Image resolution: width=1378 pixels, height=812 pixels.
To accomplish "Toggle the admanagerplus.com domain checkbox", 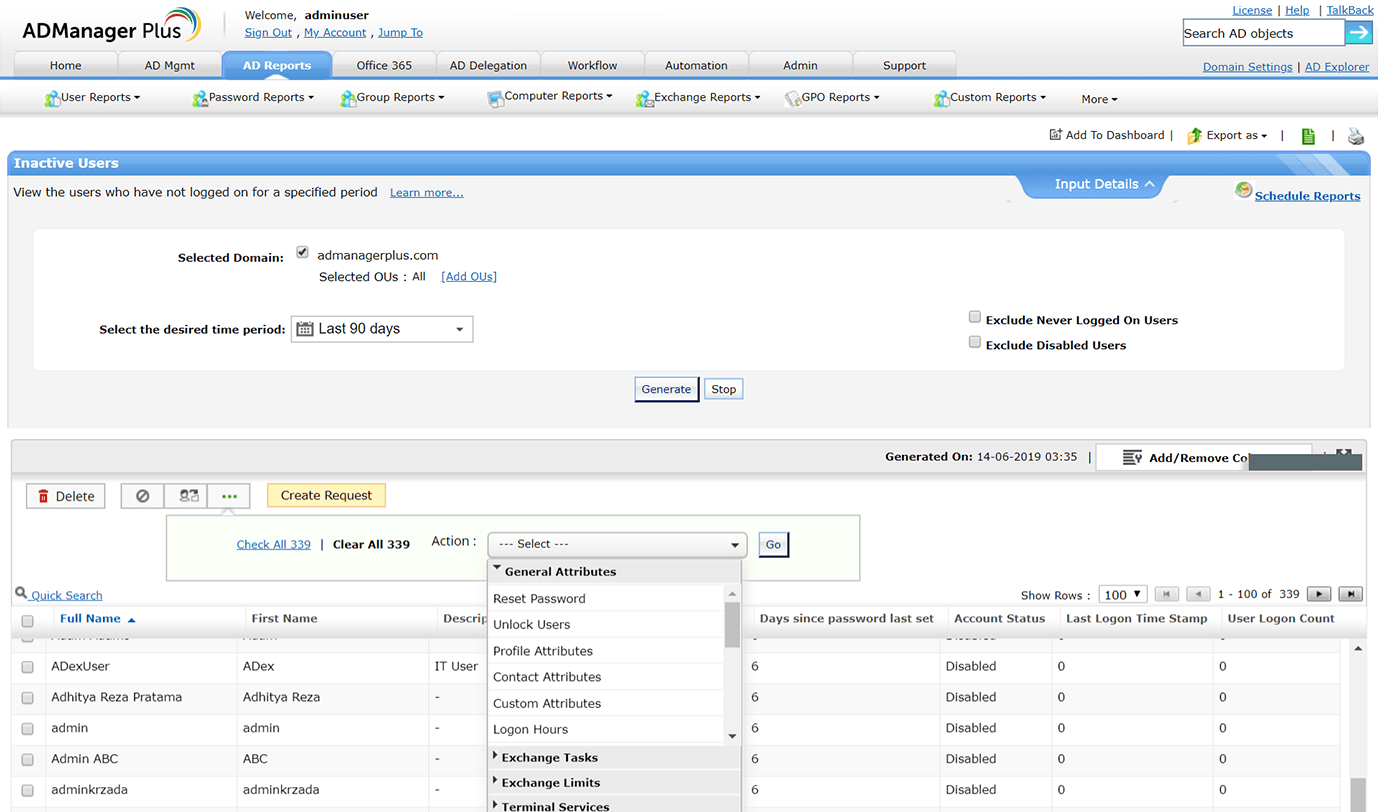I will (302, 253).
